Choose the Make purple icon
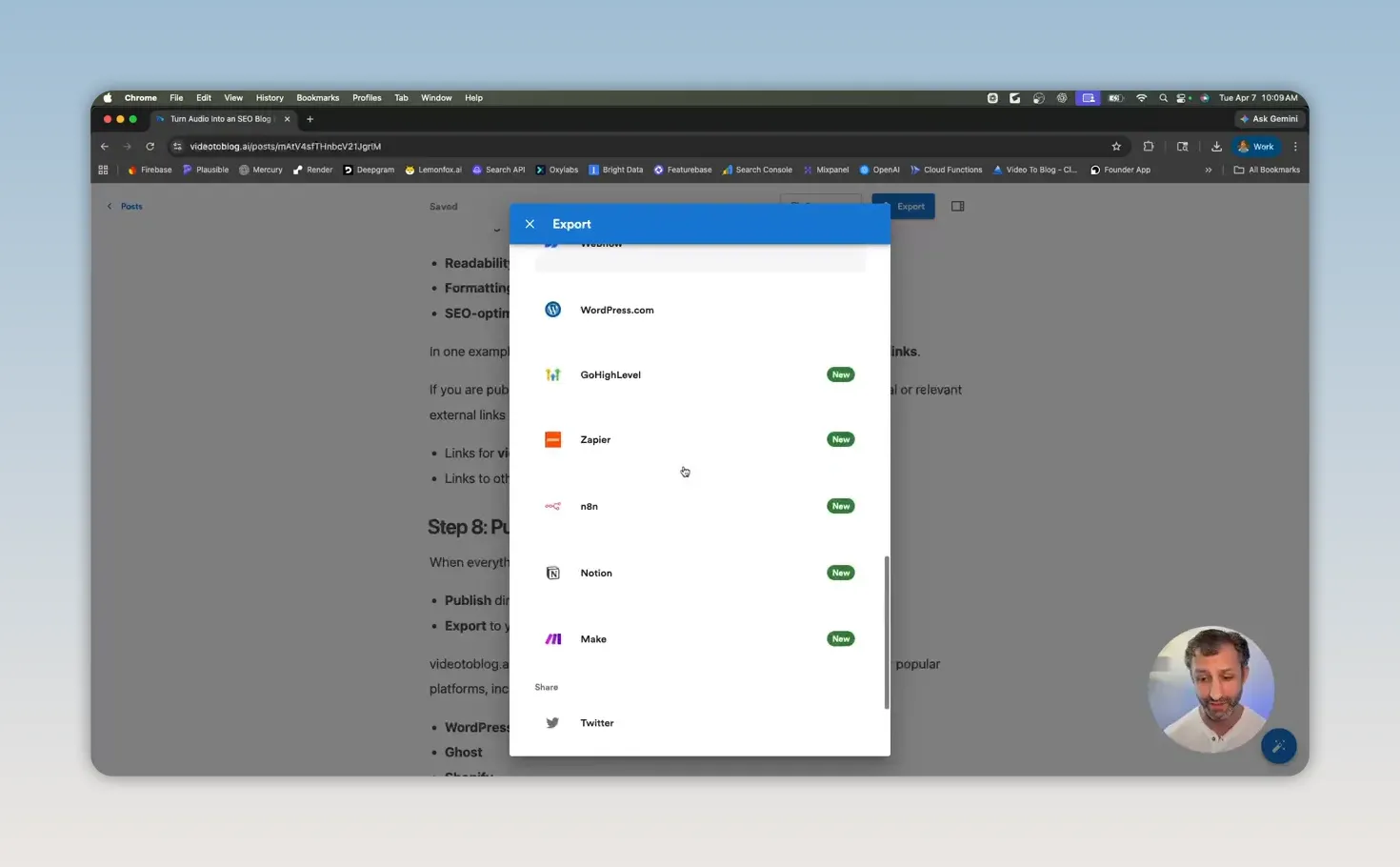1400x867 pixels. click(x=552, y=639)
